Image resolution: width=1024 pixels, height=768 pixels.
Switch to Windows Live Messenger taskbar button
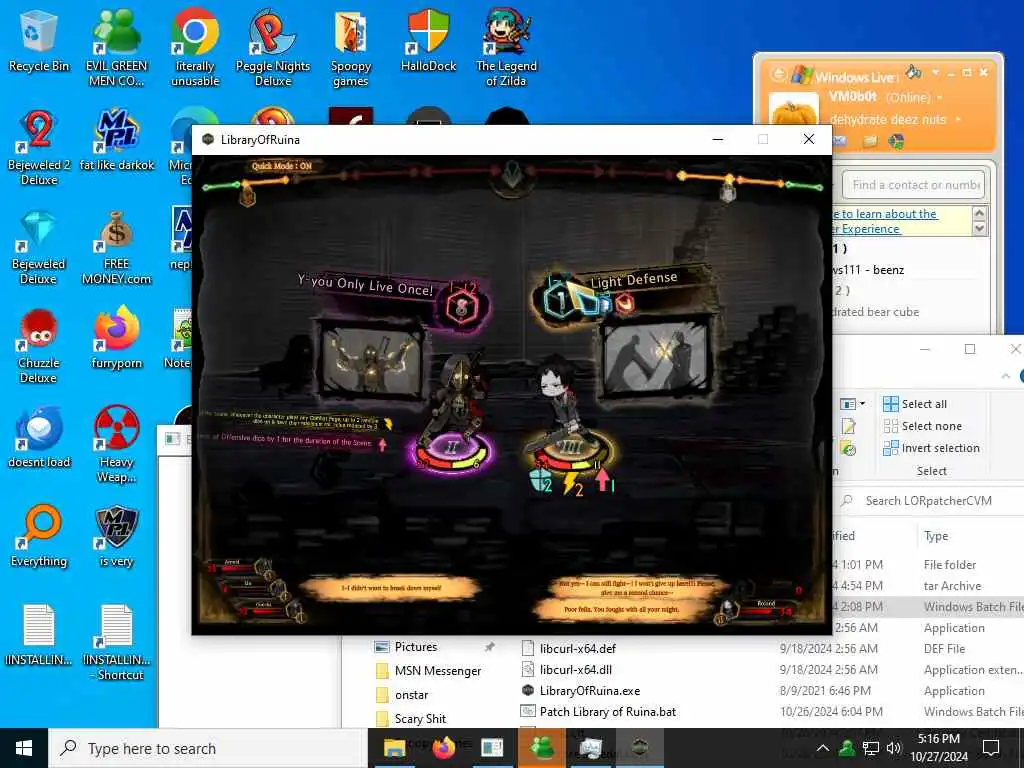click(x=542, y=748)
